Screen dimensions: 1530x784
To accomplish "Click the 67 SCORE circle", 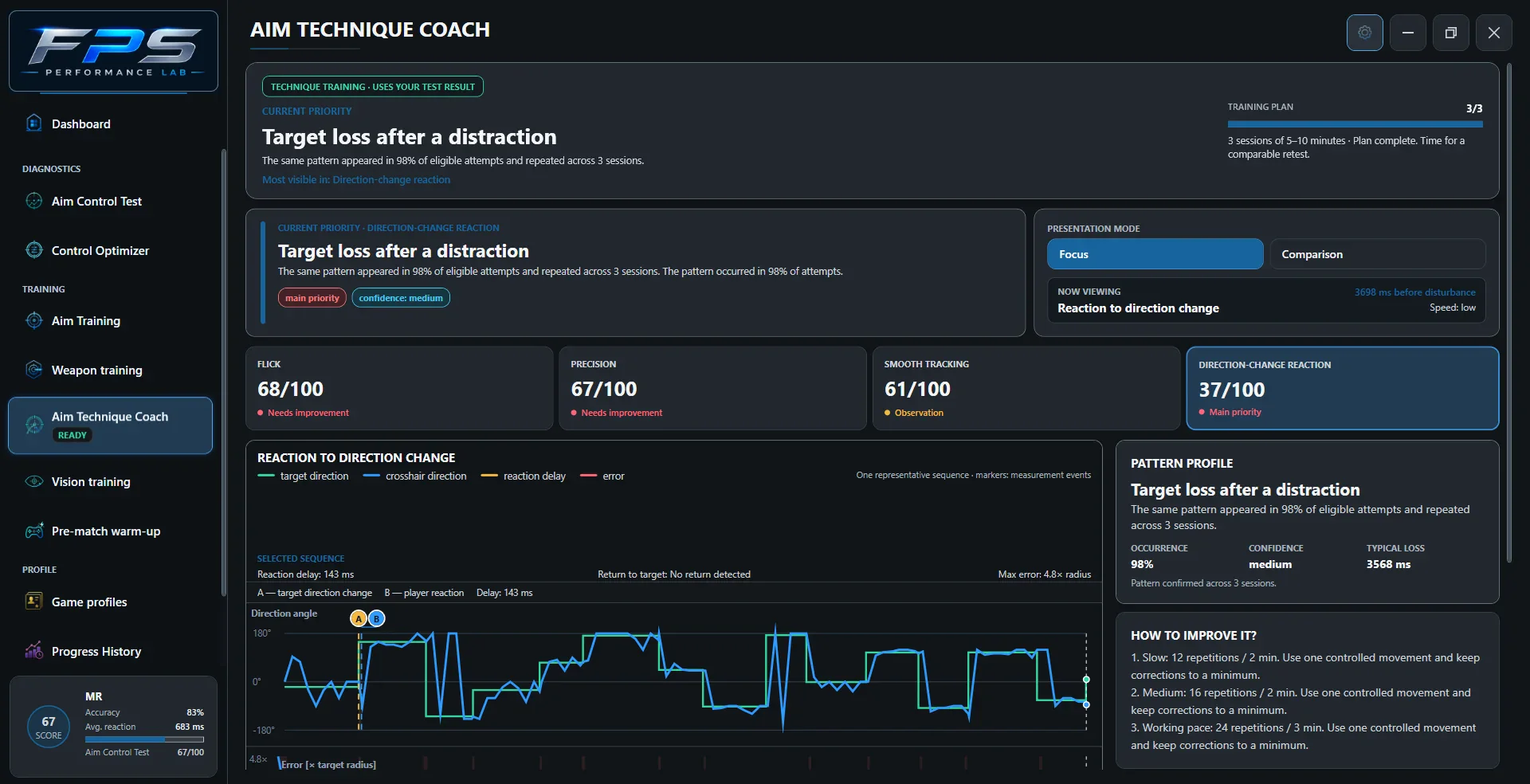I will pyautogui.click(x=49, y=727).
